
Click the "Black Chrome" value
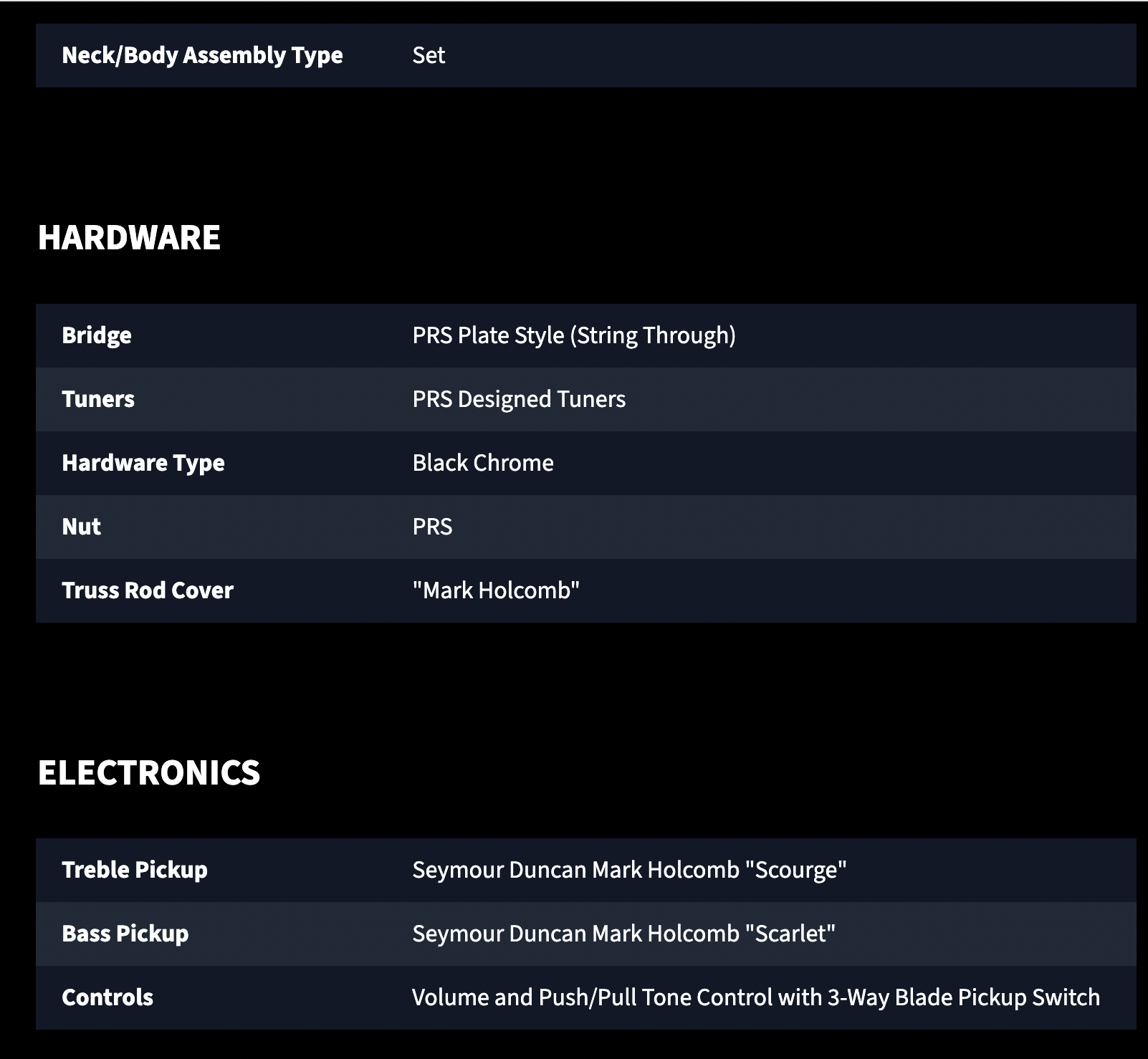click(x=483, y=463)
